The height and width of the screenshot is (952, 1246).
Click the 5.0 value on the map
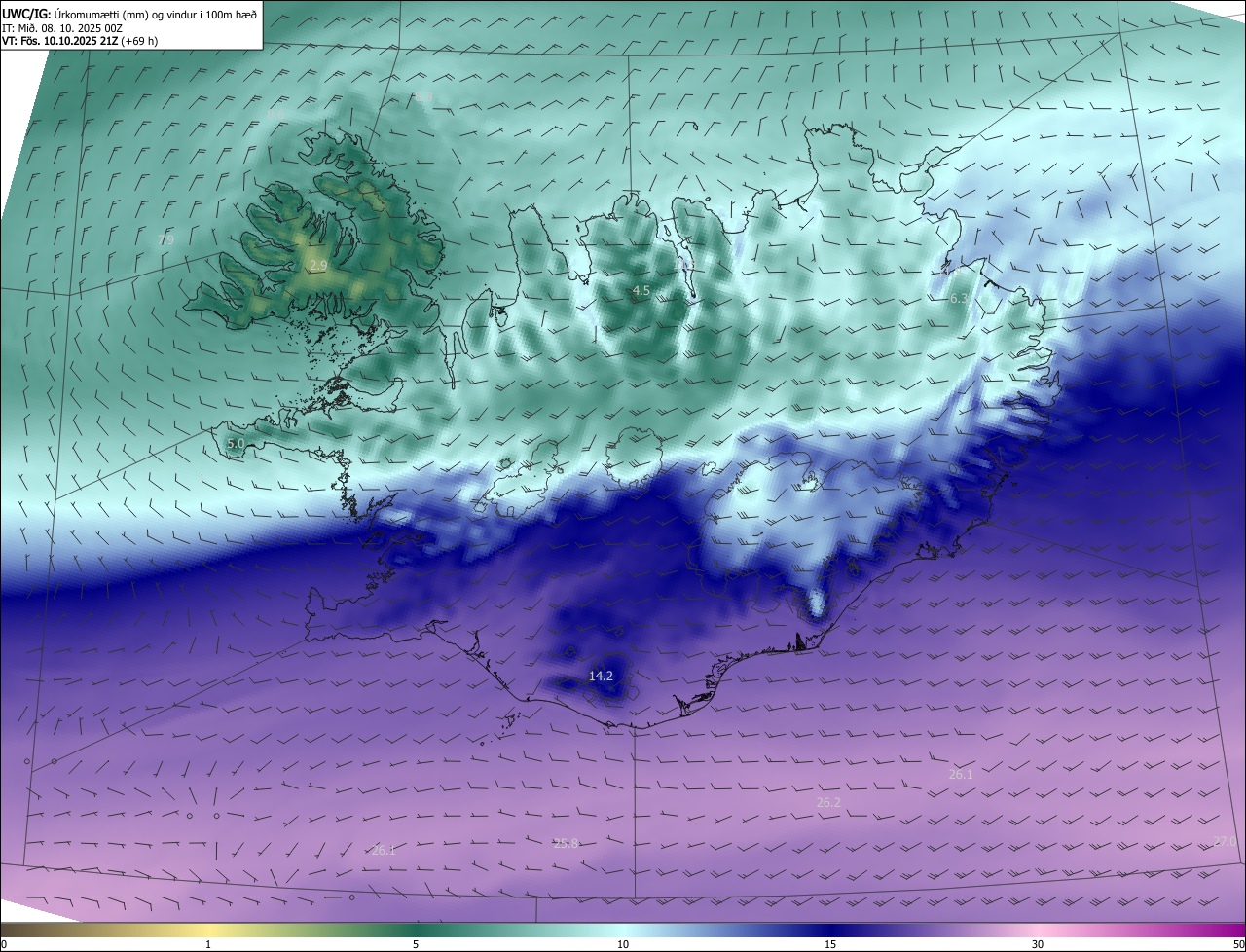point(235,443)
